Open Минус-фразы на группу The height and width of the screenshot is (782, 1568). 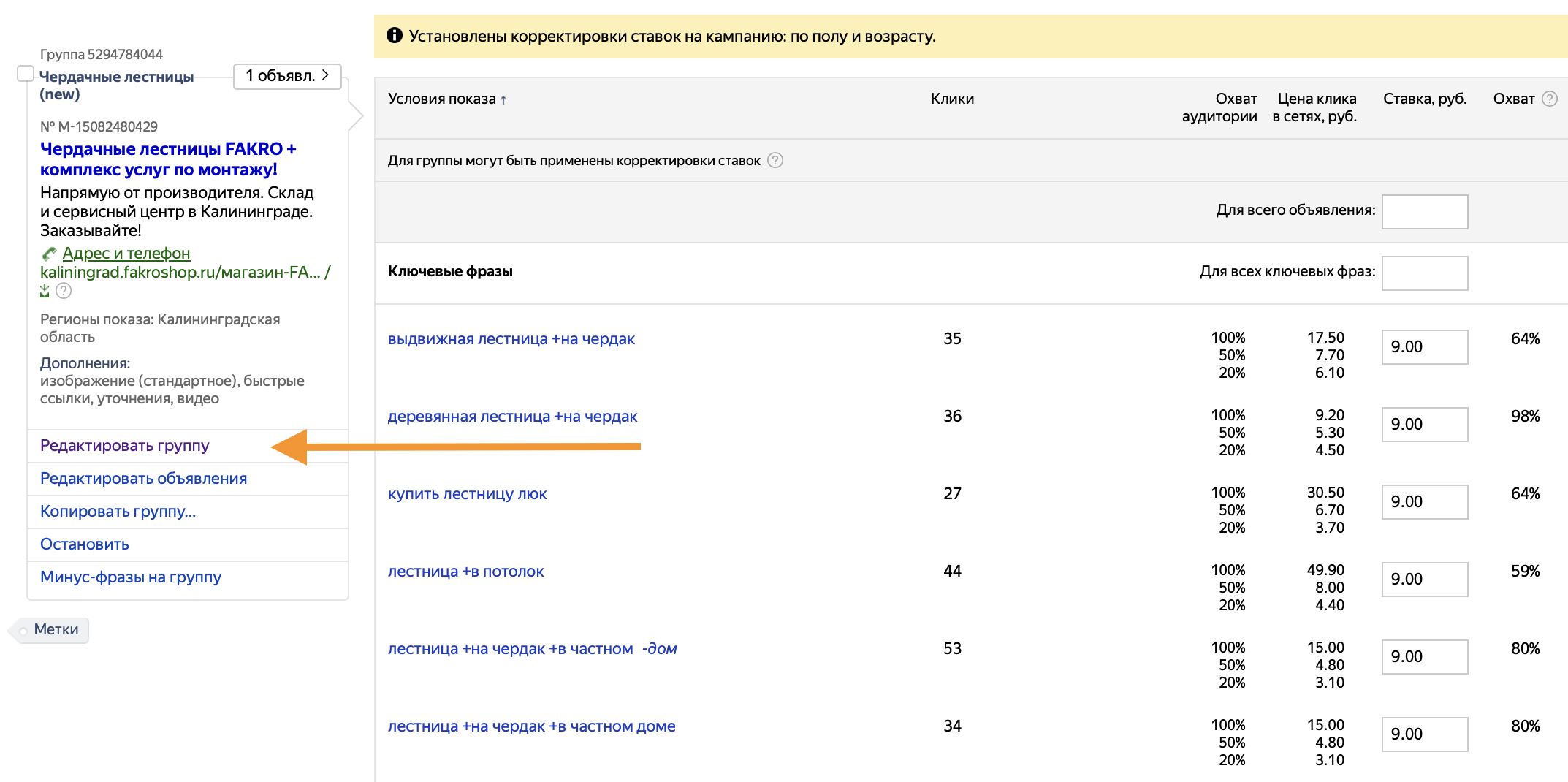point(131,577)
